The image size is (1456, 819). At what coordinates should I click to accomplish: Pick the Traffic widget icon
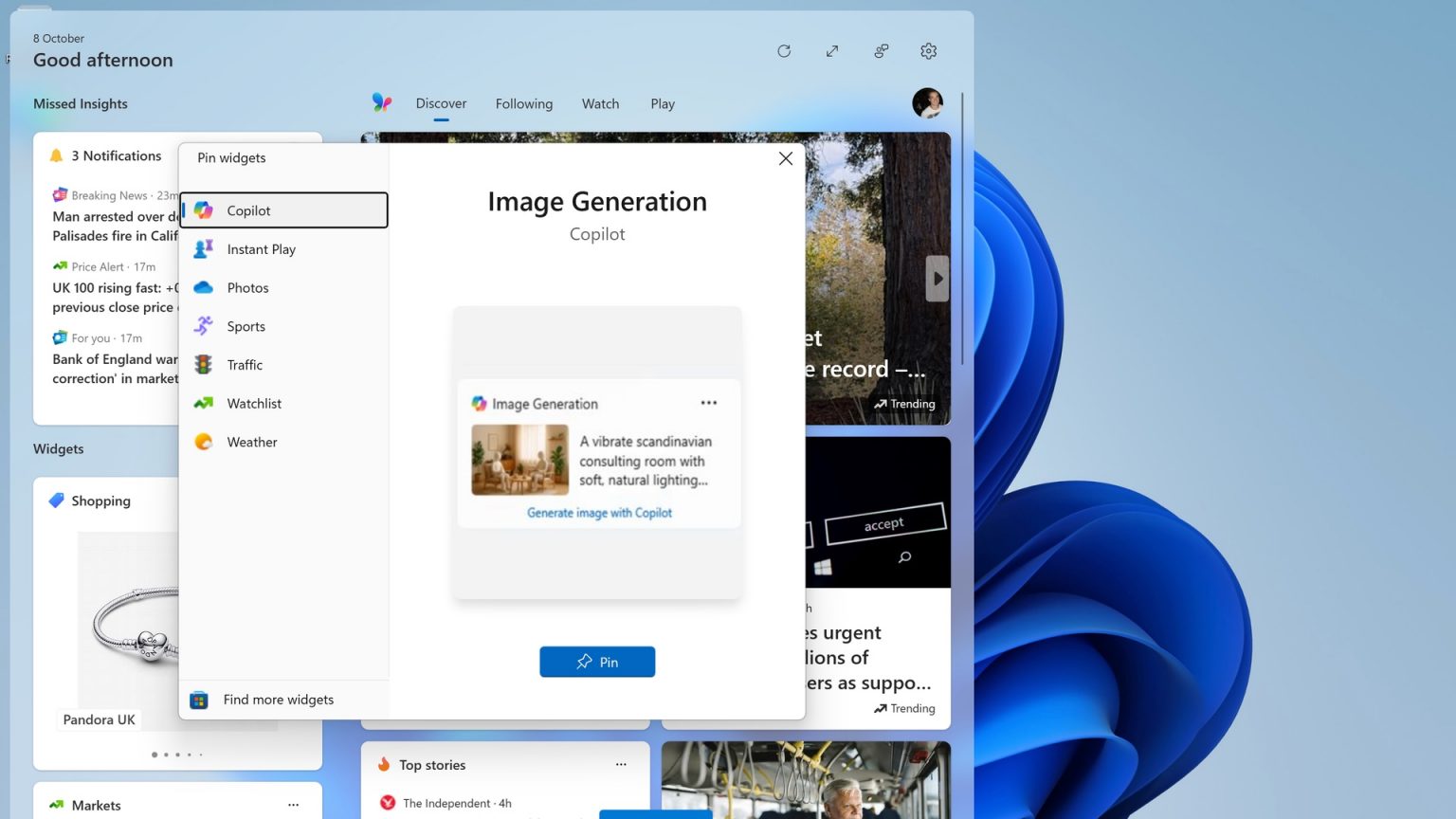[x=203, y=365]
